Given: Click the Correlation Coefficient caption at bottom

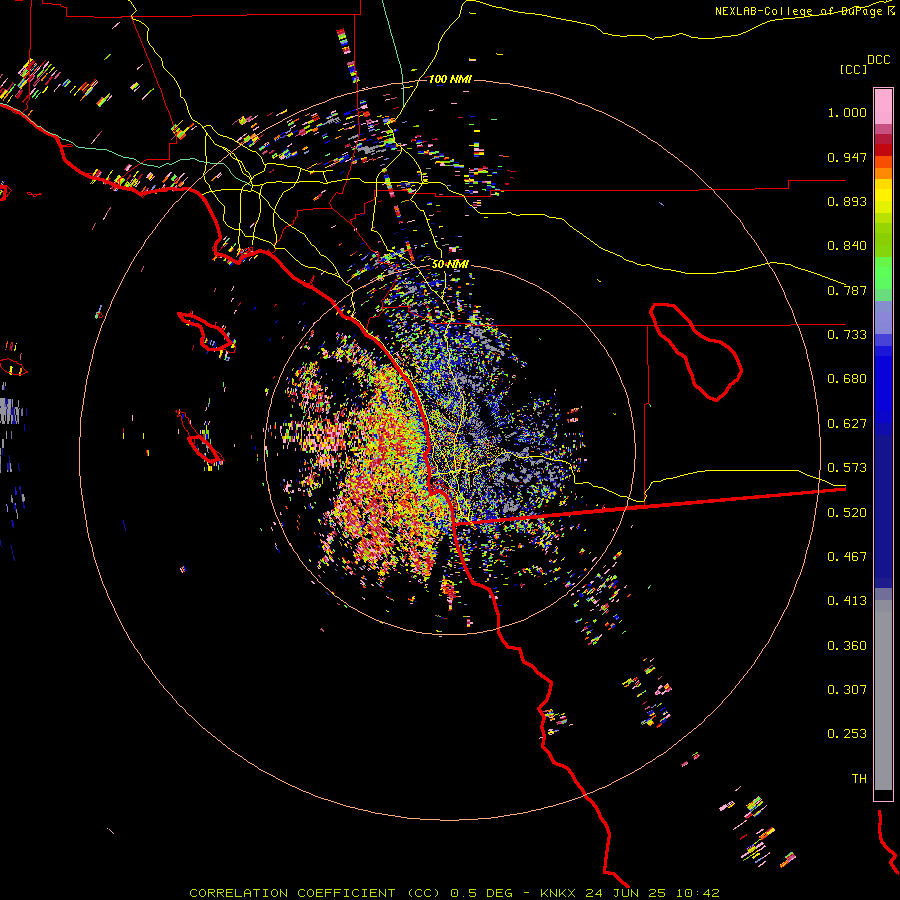Looking at the screenshot, I should click(454, 893).
